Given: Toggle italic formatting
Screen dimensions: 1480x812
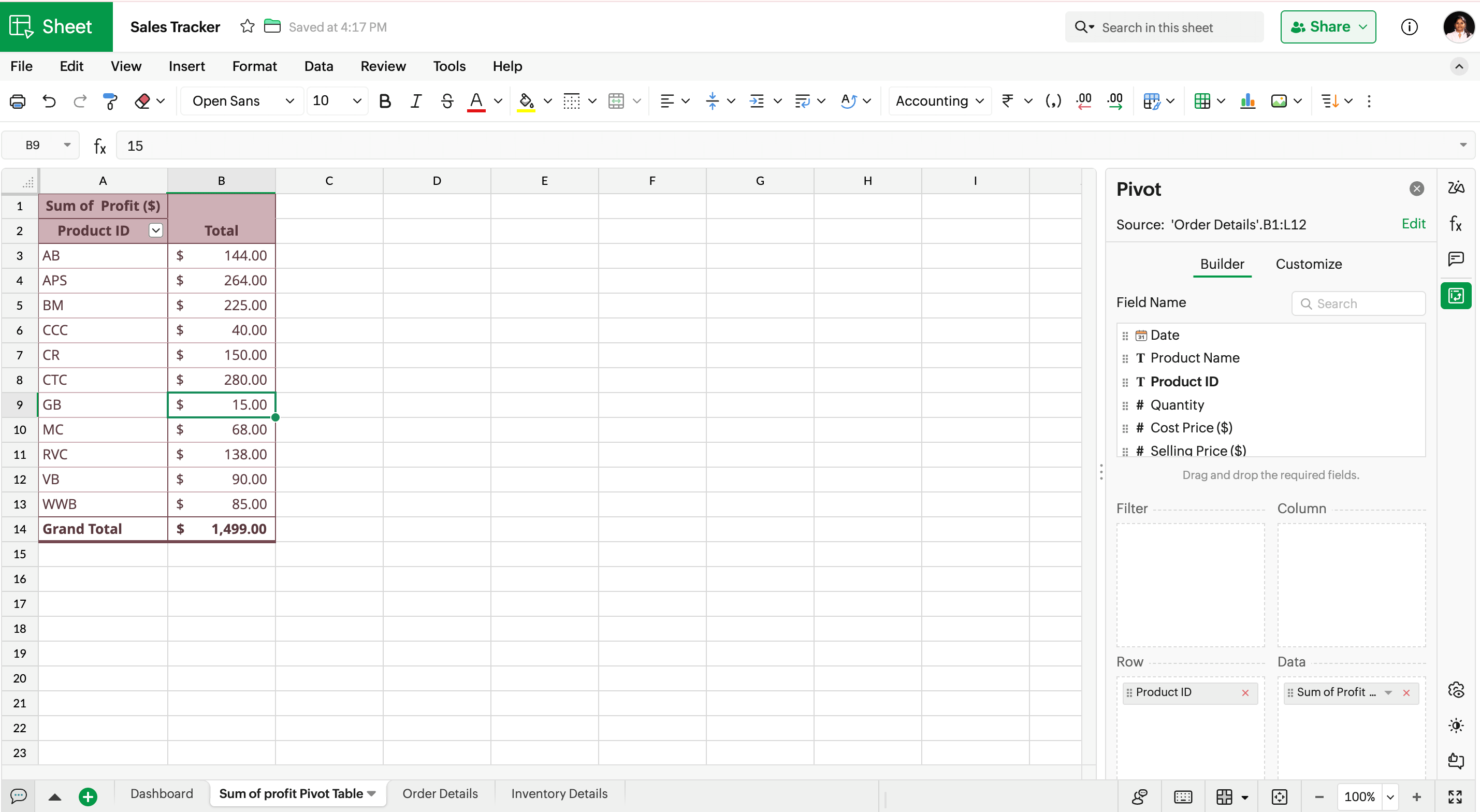Looking at the screenshot, I should [x=415, y=101].
